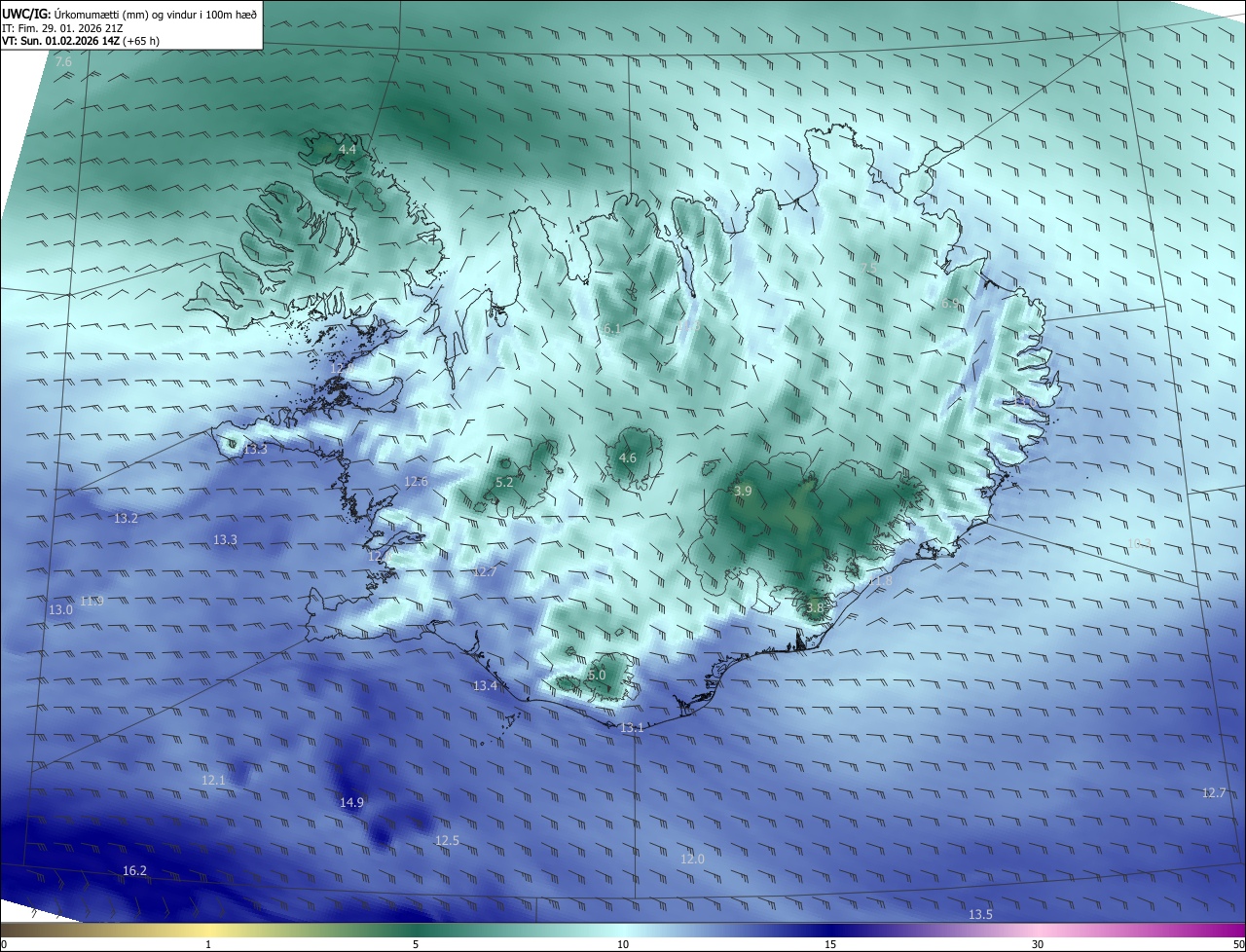Click the '15' tick on the color scale
The width and height of the screenshot is (1246, 952).
click(x=830, y=945)
